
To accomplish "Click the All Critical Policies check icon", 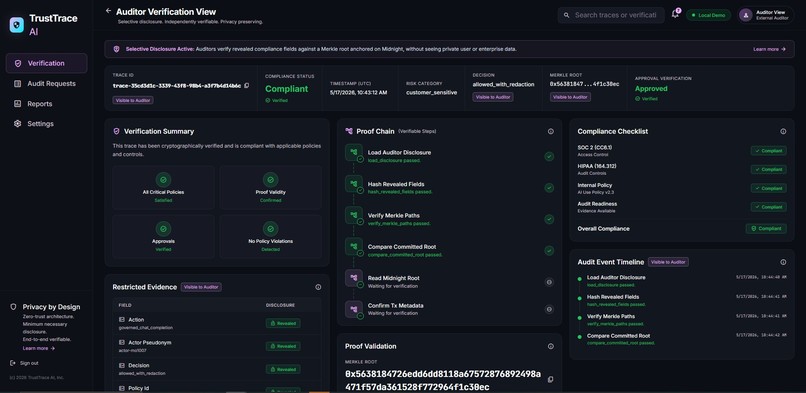I will tap(163, 180).
